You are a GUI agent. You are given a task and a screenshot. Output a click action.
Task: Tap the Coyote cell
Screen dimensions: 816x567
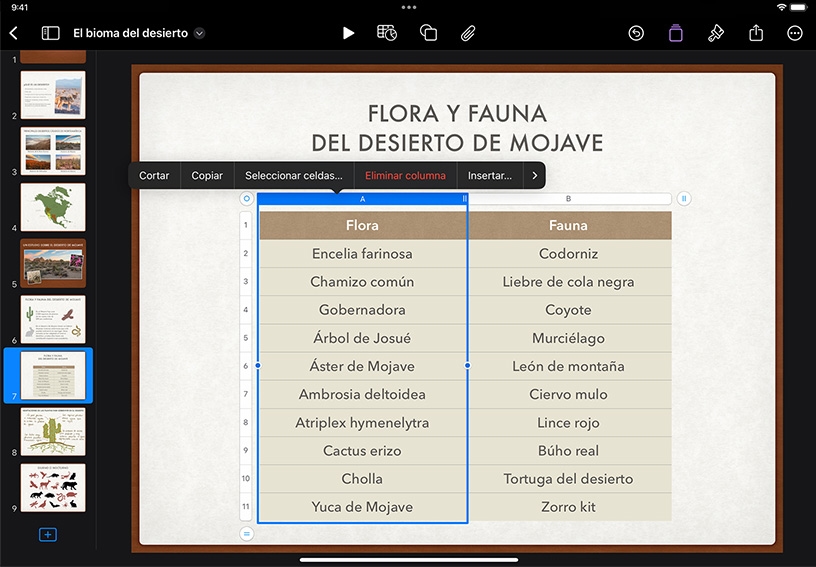tap(569, 310)
